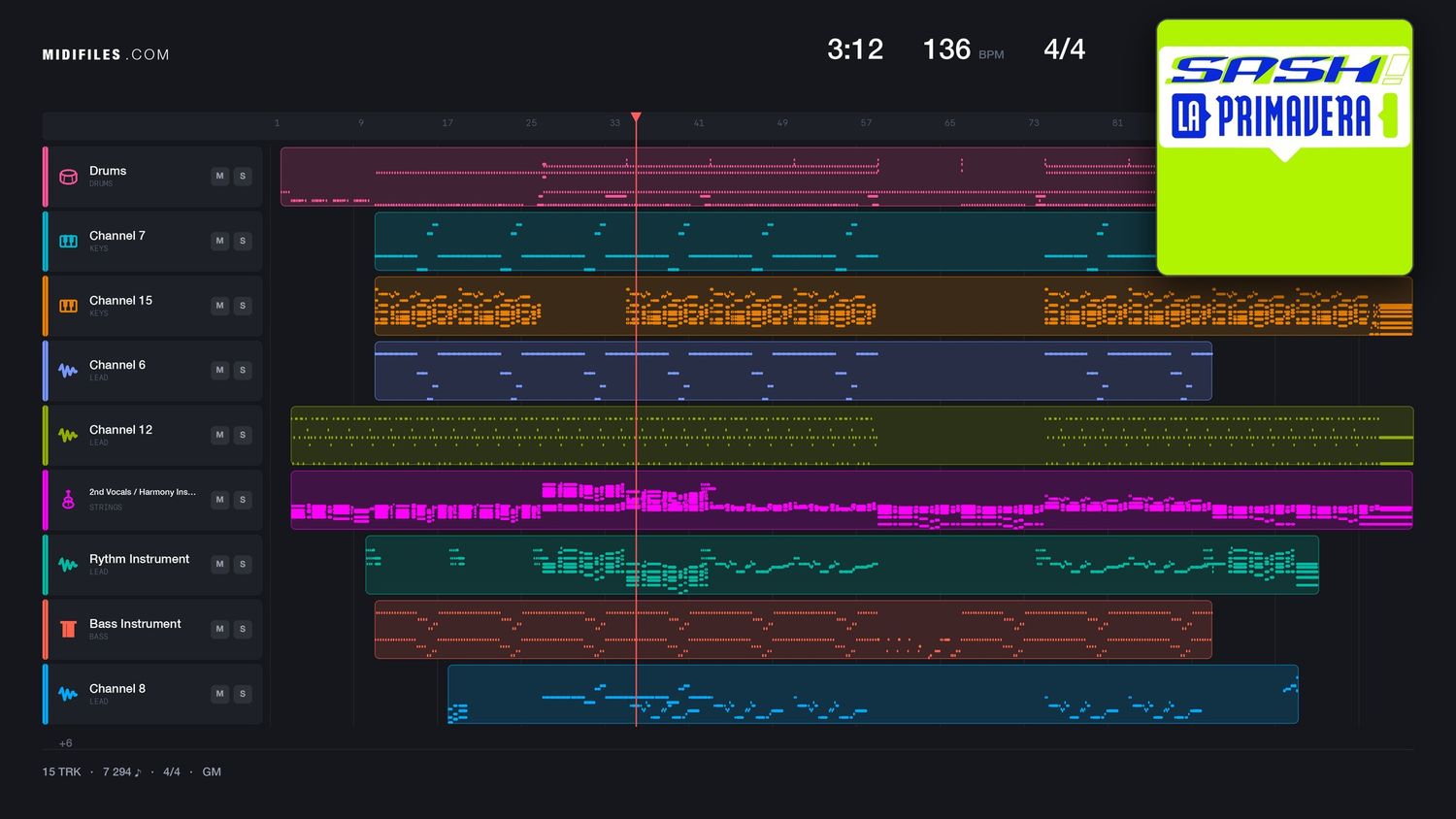Select the Rythm Instrument green MIDI clip

[842, 565]
